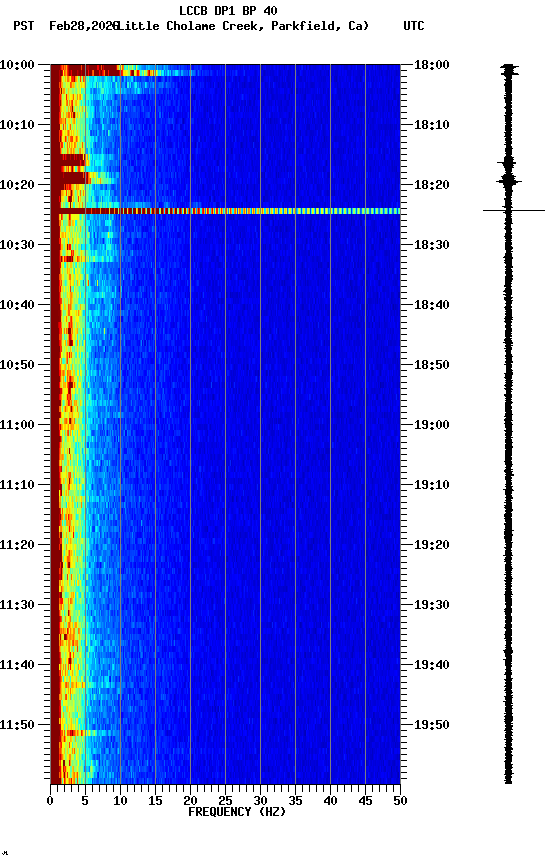Click the '11:10' PST time label
552x864 pixels.
pyautogui.click(x=17, y=485)
